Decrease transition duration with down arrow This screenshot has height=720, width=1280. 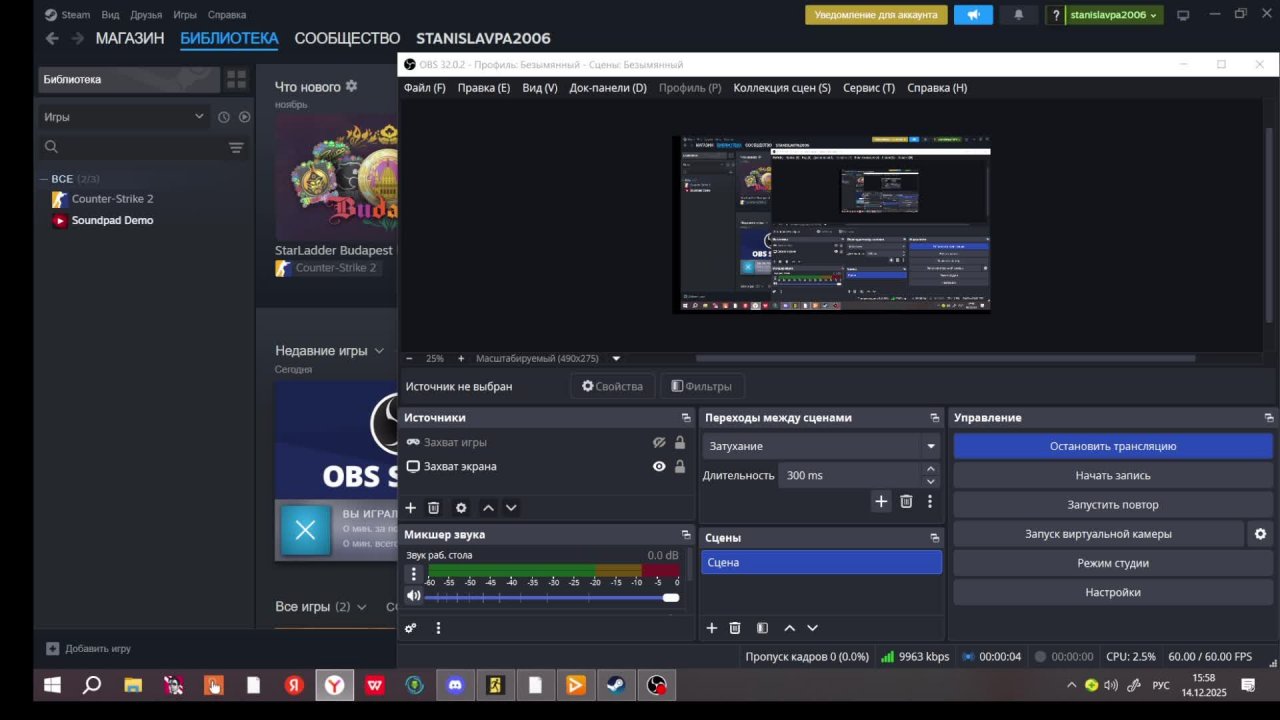pos(931,481)
